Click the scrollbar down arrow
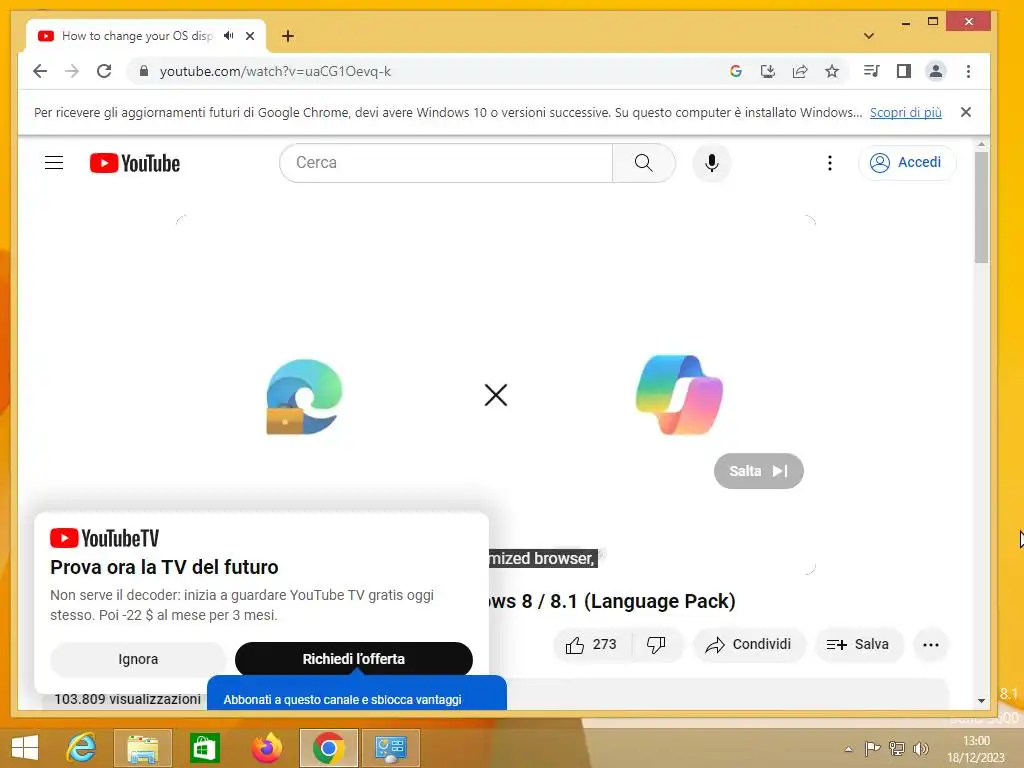Viewport: 1024px width, 768px height. click(x=981, y=701)
